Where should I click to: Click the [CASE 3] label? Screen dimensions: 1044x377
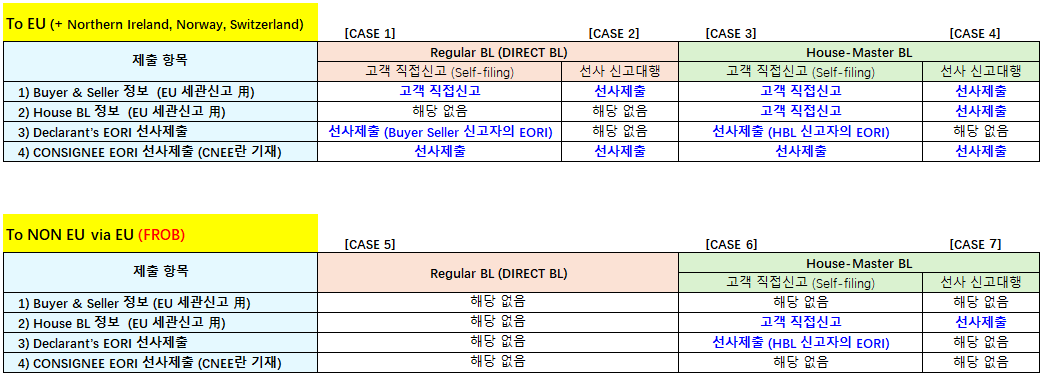(730, 33)
